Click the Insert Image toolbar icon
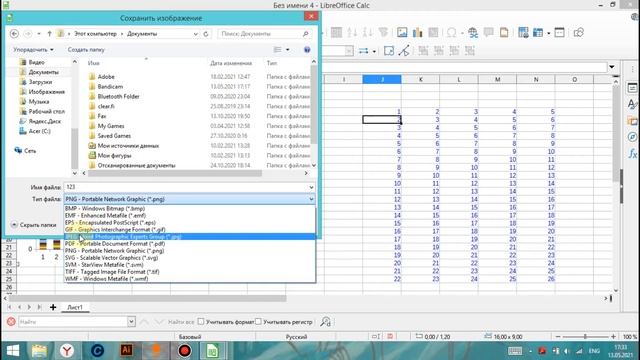 (402, 33)
